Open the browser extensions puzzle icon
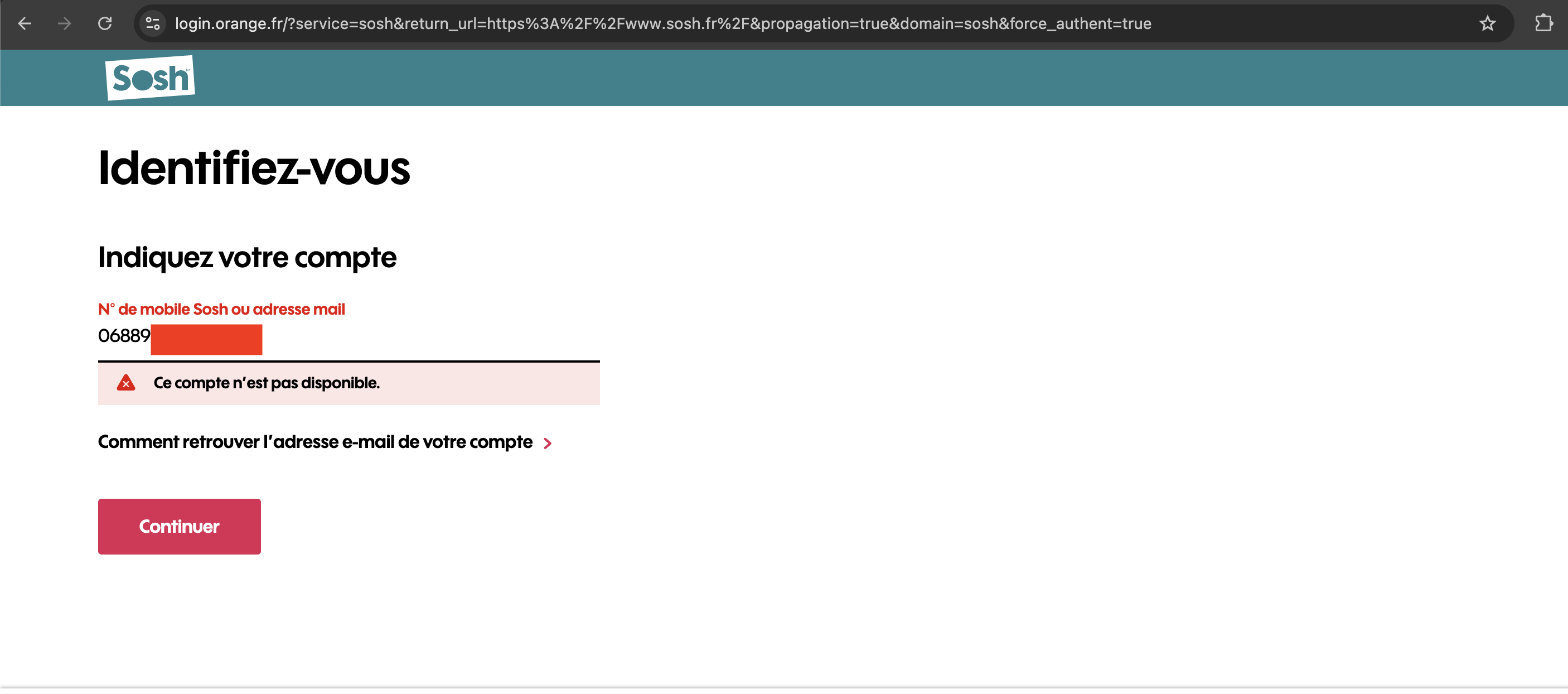1568x694 pixels. (x=1543, y=24)
